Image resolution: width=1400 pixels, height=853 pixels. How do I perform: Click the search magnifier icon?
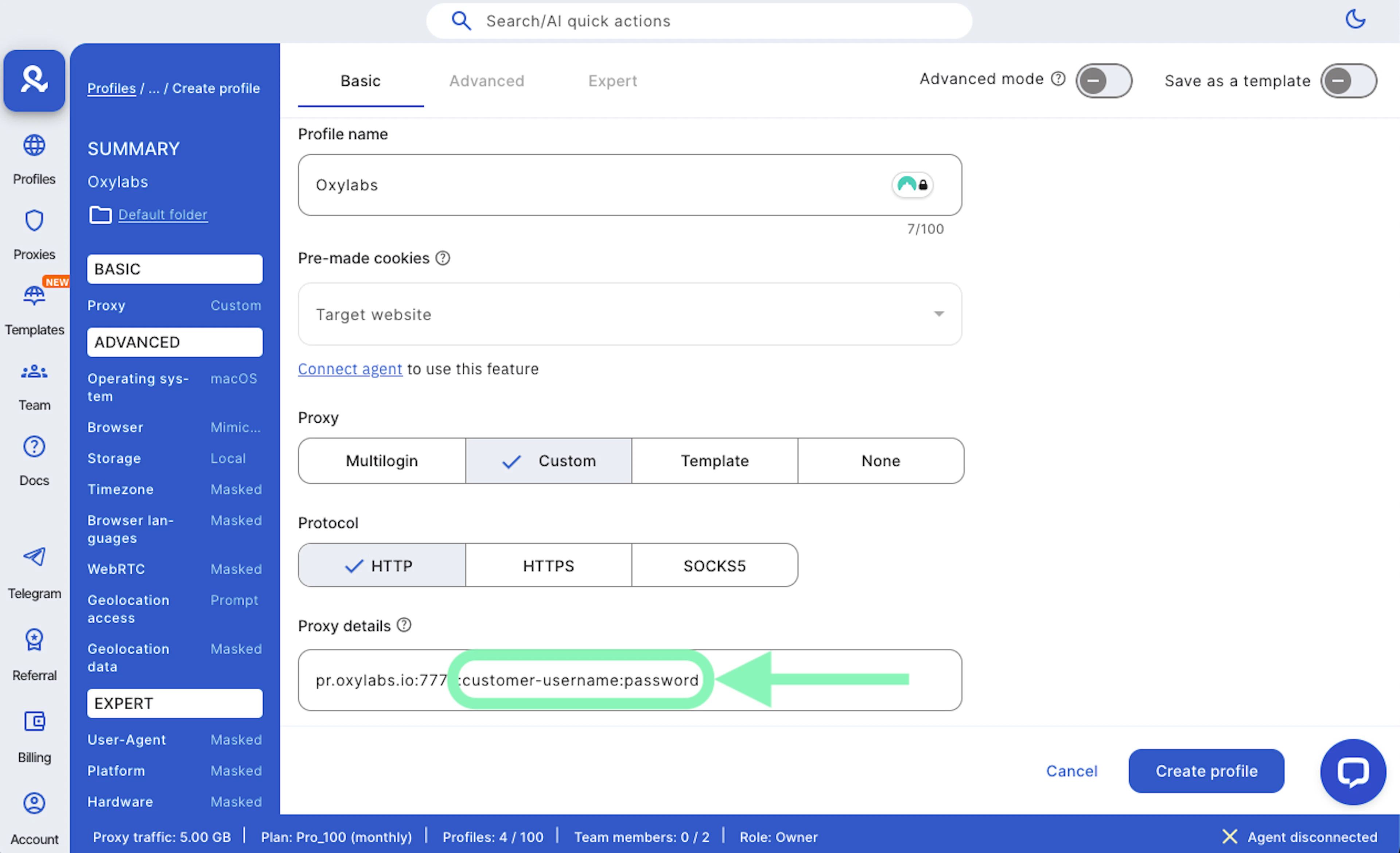[461, 21]
